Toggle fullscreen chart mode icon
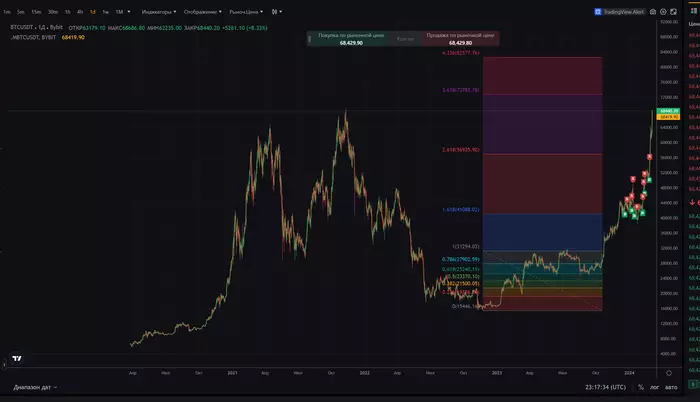 673,12
